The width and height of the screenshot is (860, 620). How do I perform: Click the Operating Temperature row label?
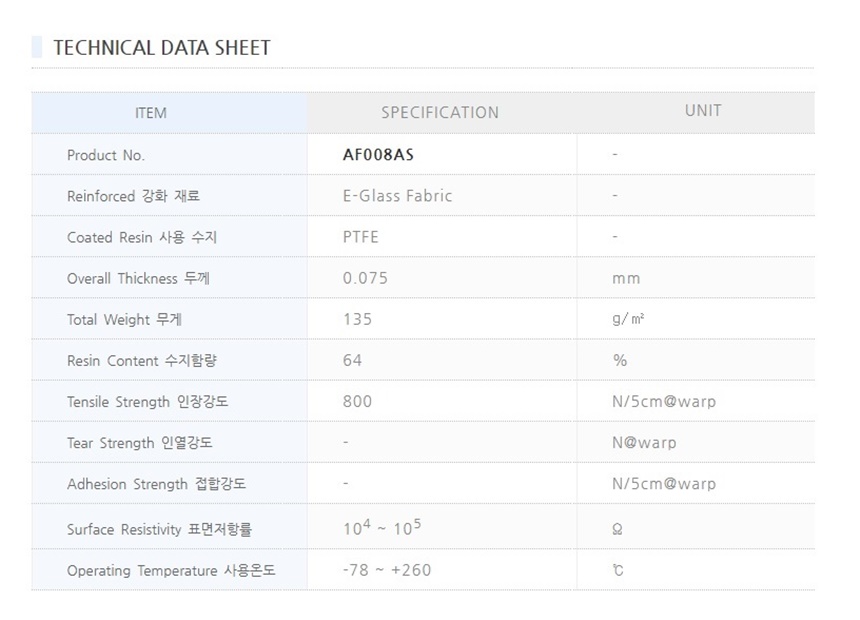click(x=170, y=570)
